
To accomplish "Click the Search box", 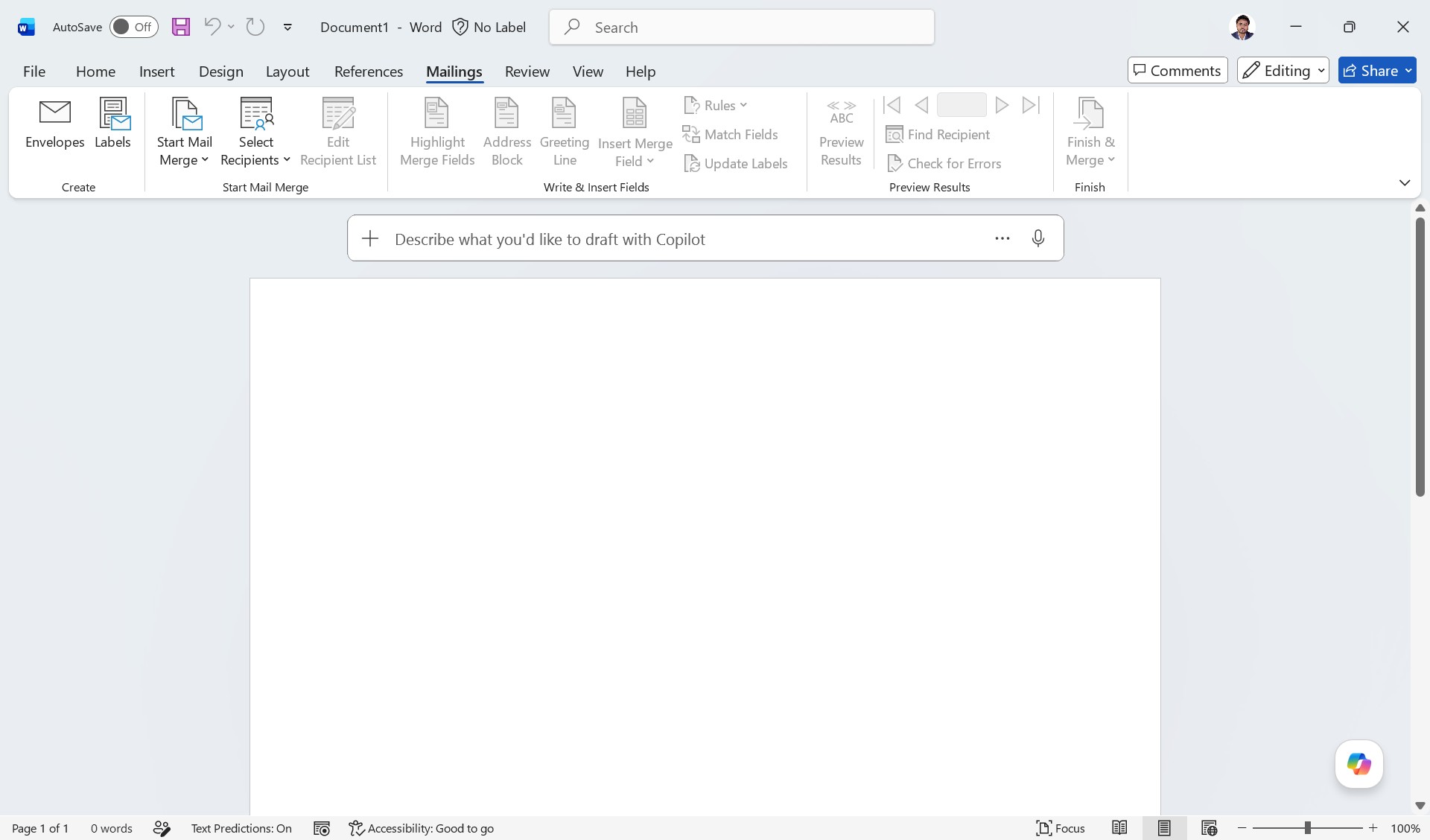I will 742,27.
